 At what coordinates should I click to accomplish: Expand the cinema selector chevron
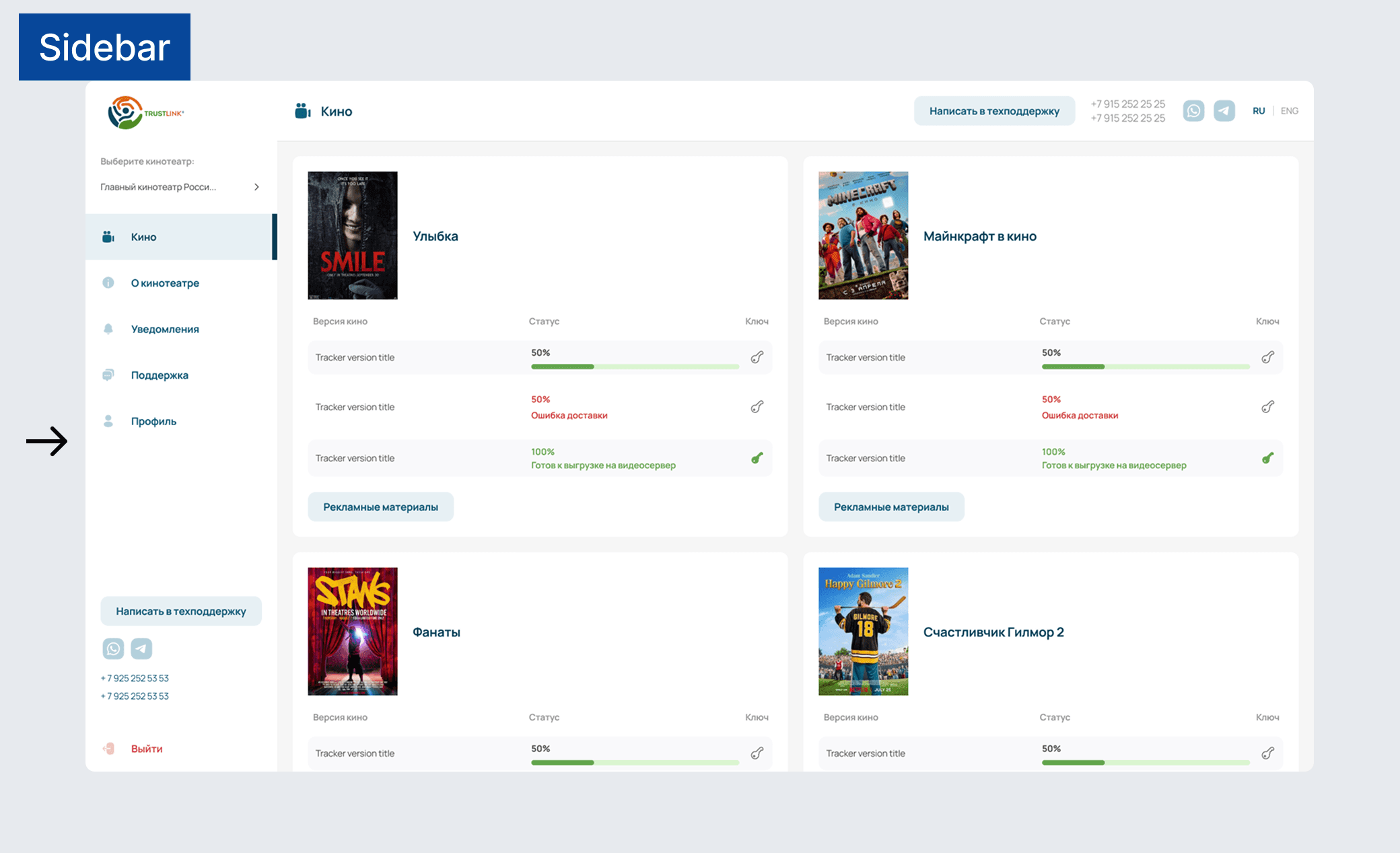pyautogui.click(x=256, y=187)
